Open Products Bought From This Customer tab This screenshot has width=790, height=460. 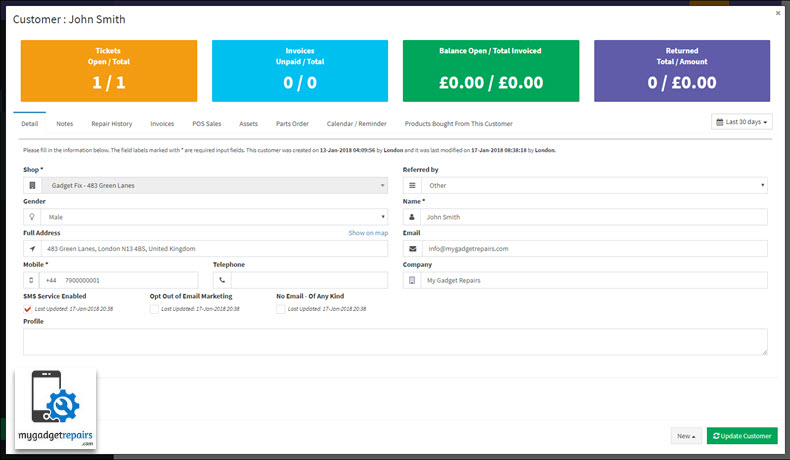pos(458,123)
